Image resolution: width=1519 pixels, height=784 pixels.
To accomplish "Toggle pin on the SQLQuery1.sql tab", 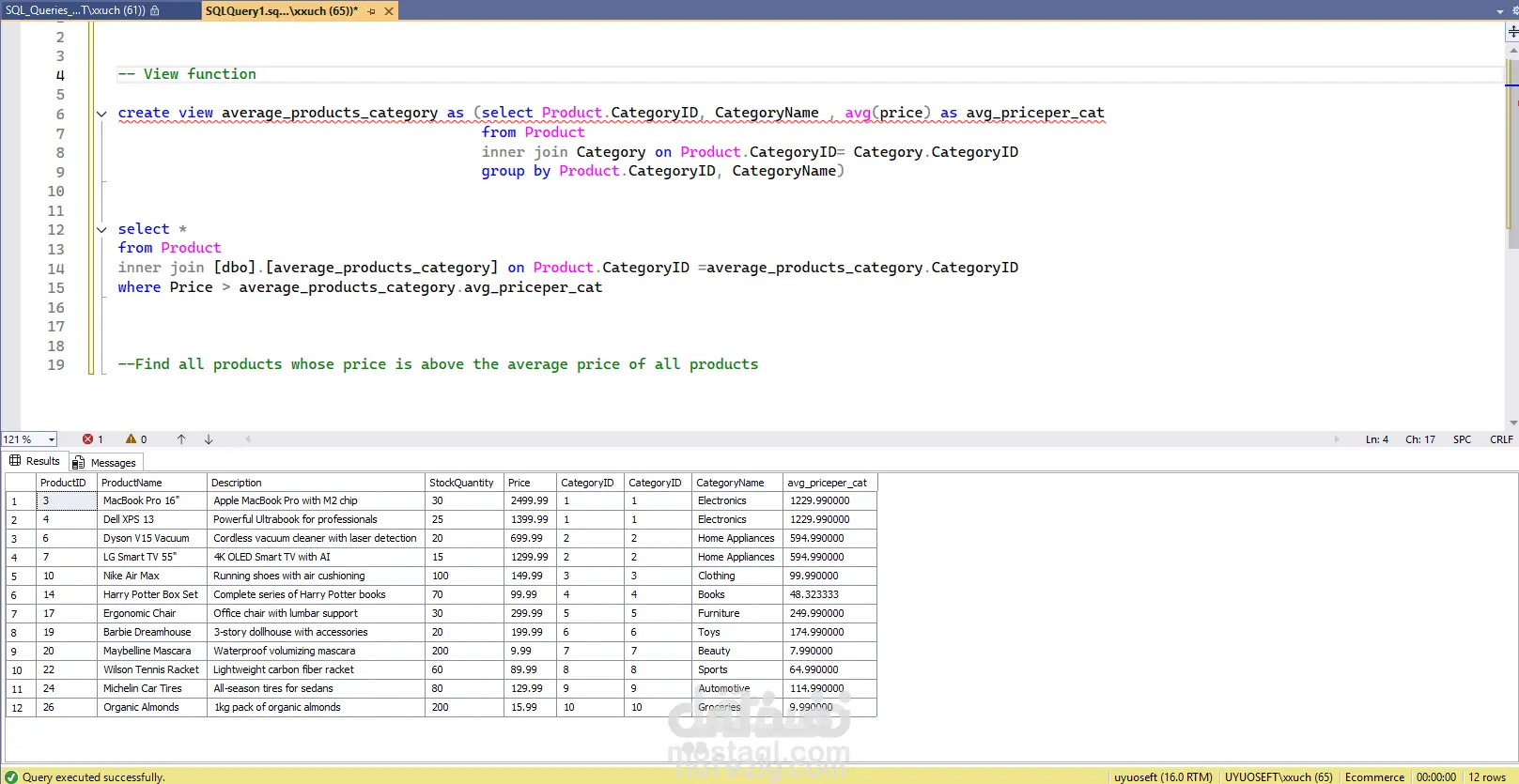I will 372,11.
